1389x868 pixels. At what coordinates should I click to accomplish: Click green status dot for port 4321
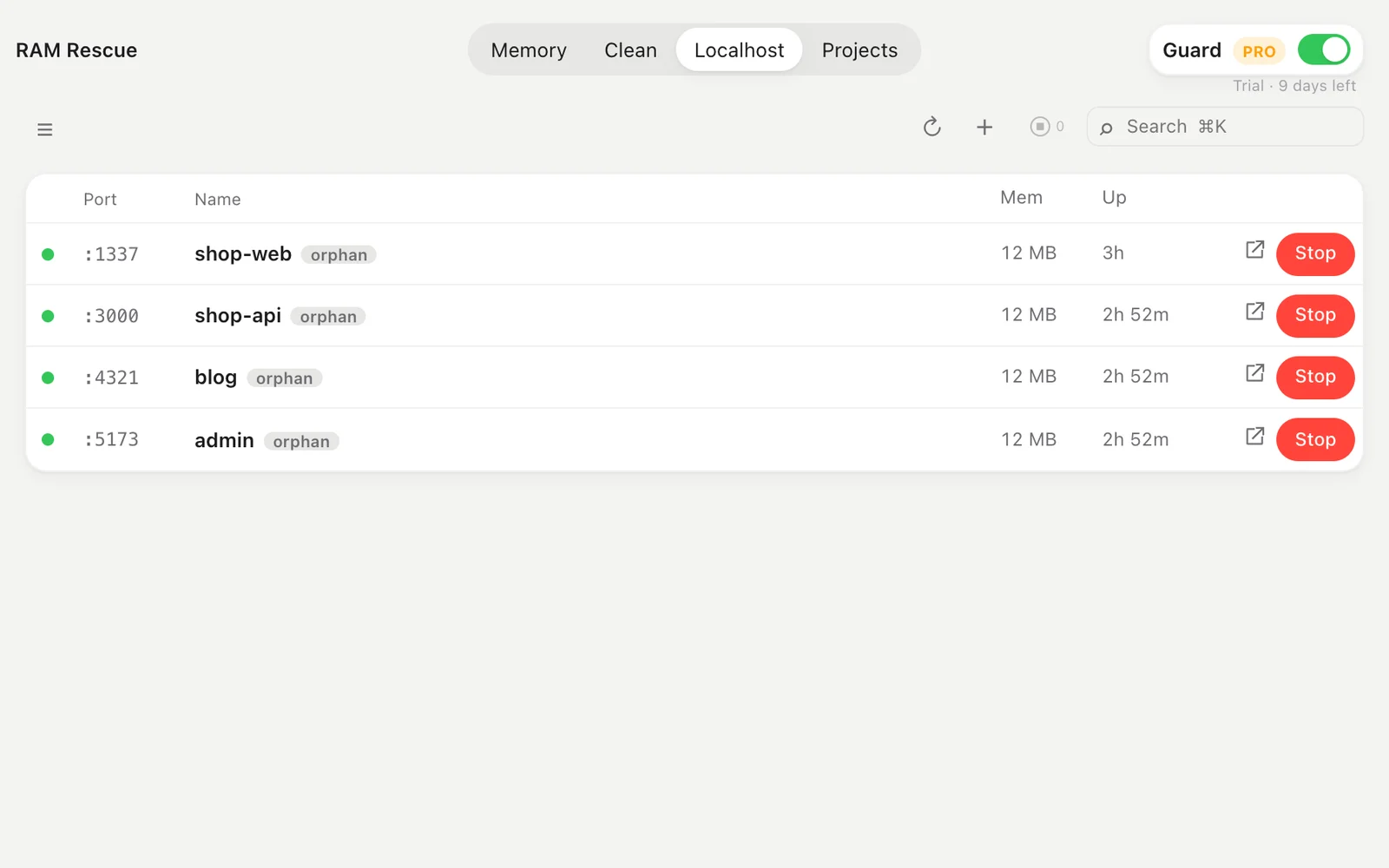[x=48, y=378]
